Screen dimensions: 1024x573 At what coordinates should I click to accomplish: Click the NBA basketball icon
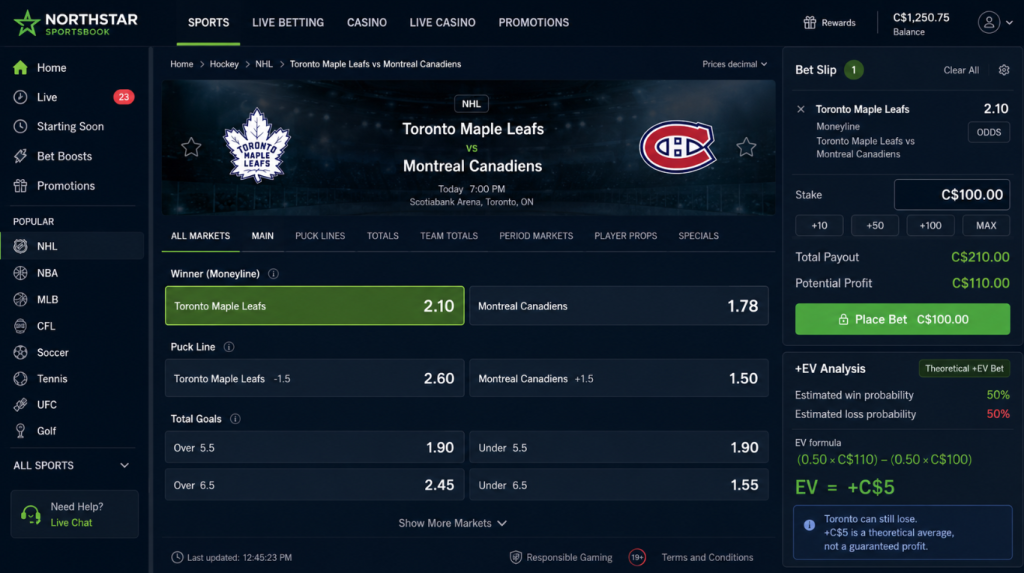click(x=20, y=273)
